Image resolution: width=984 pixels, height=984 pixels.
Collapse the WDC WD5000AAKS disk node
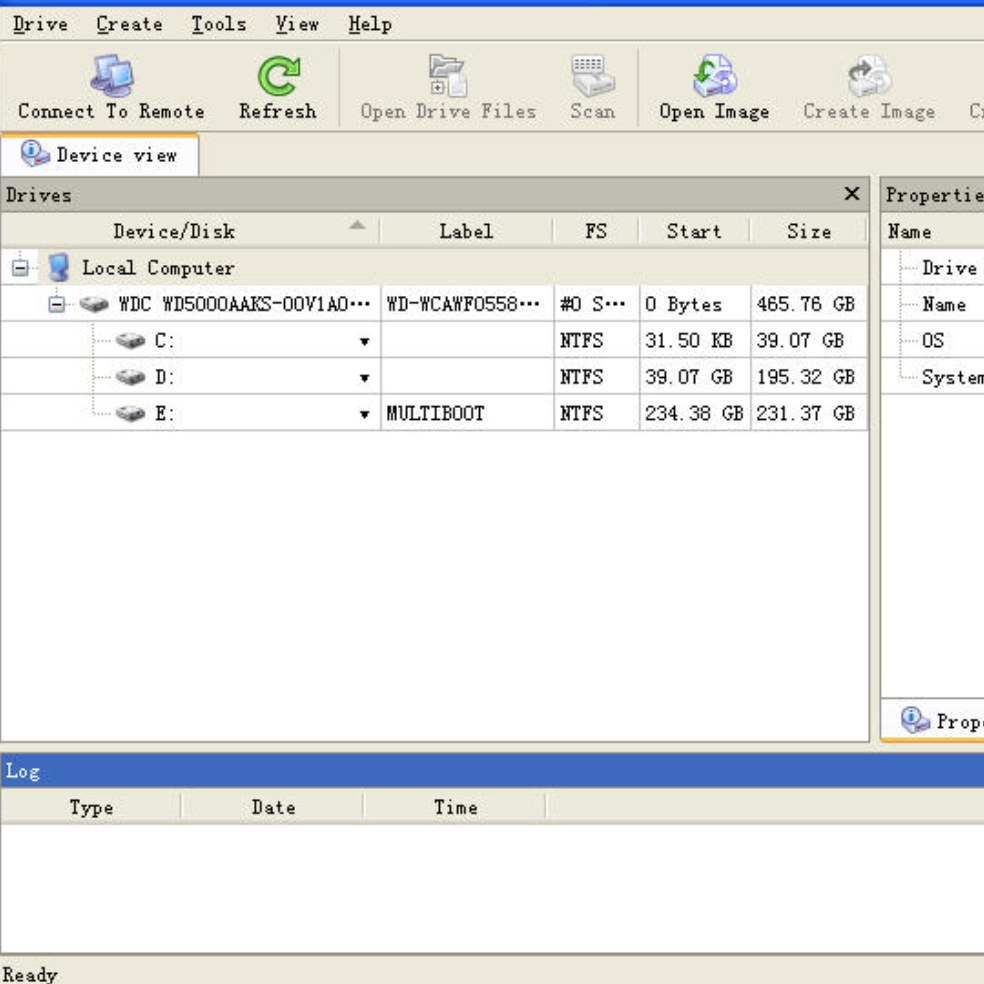point(57,304)
